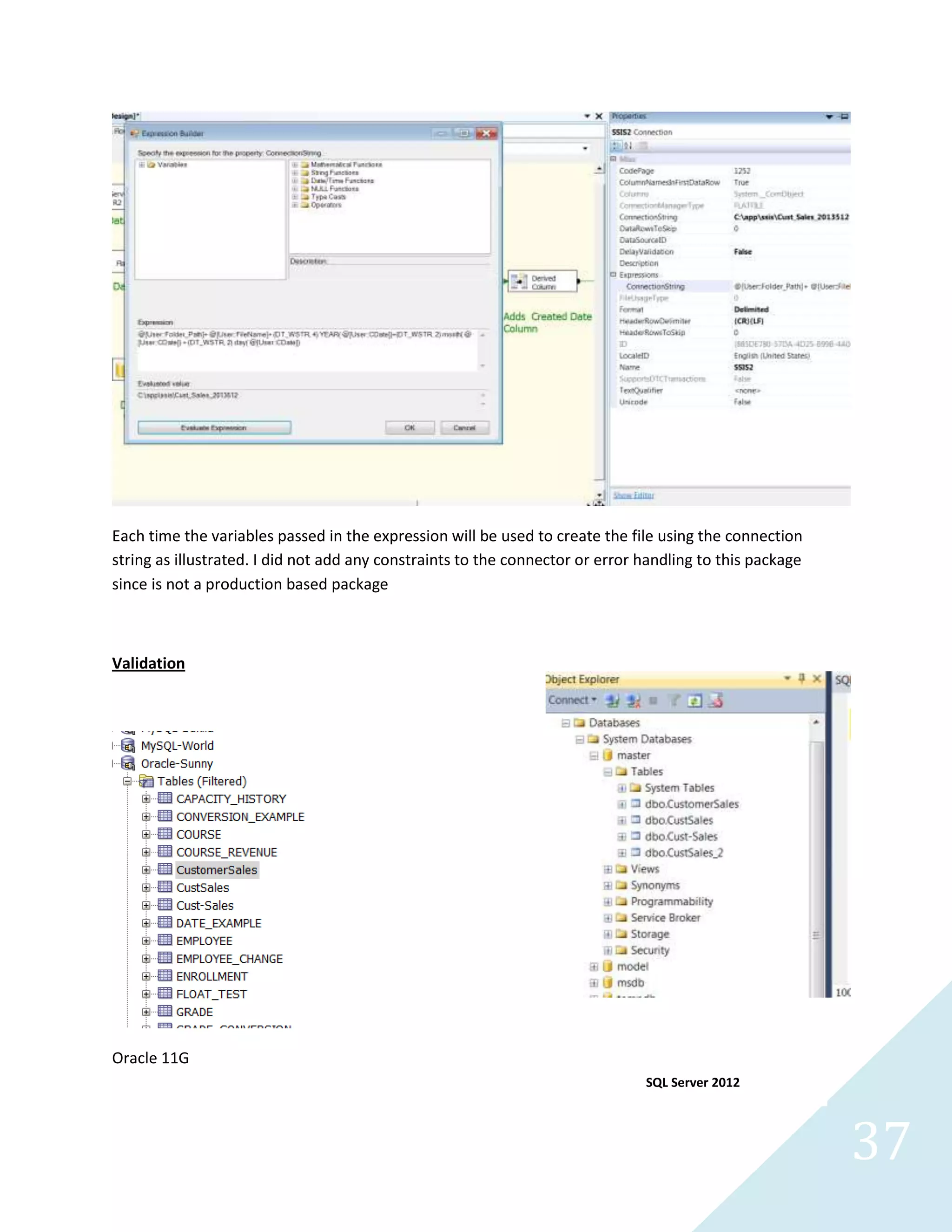Expand the Views folder

pyautogui.click(x=608, y=869)
